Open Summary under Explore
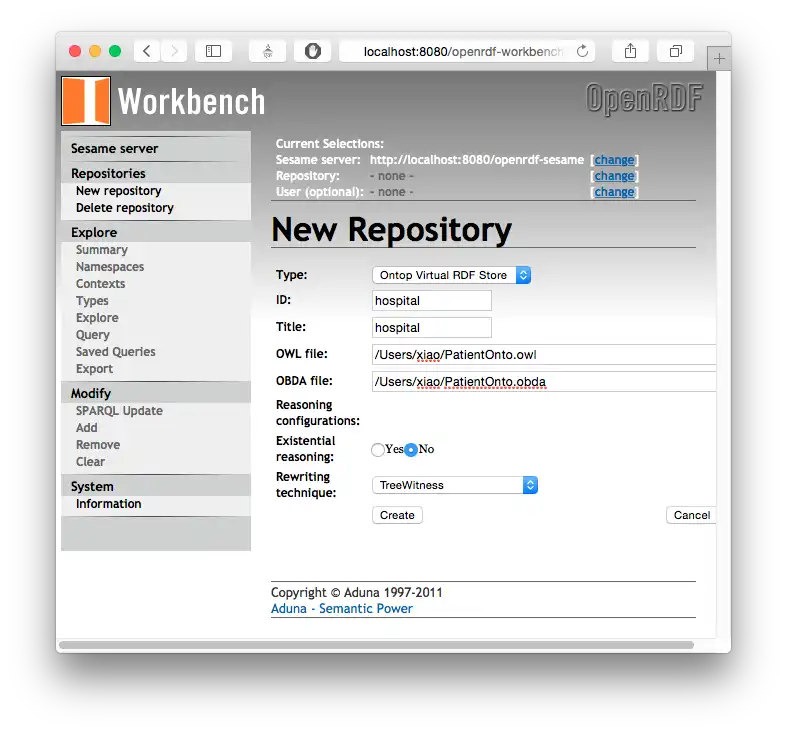Viewport: 787px width, 733px height. click(x=101, y=250)
